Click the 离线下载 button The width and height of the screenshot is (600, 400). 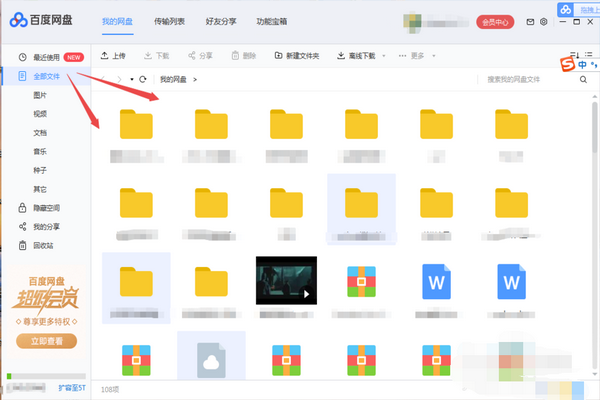pyautogui.click(x=356, y=56)
